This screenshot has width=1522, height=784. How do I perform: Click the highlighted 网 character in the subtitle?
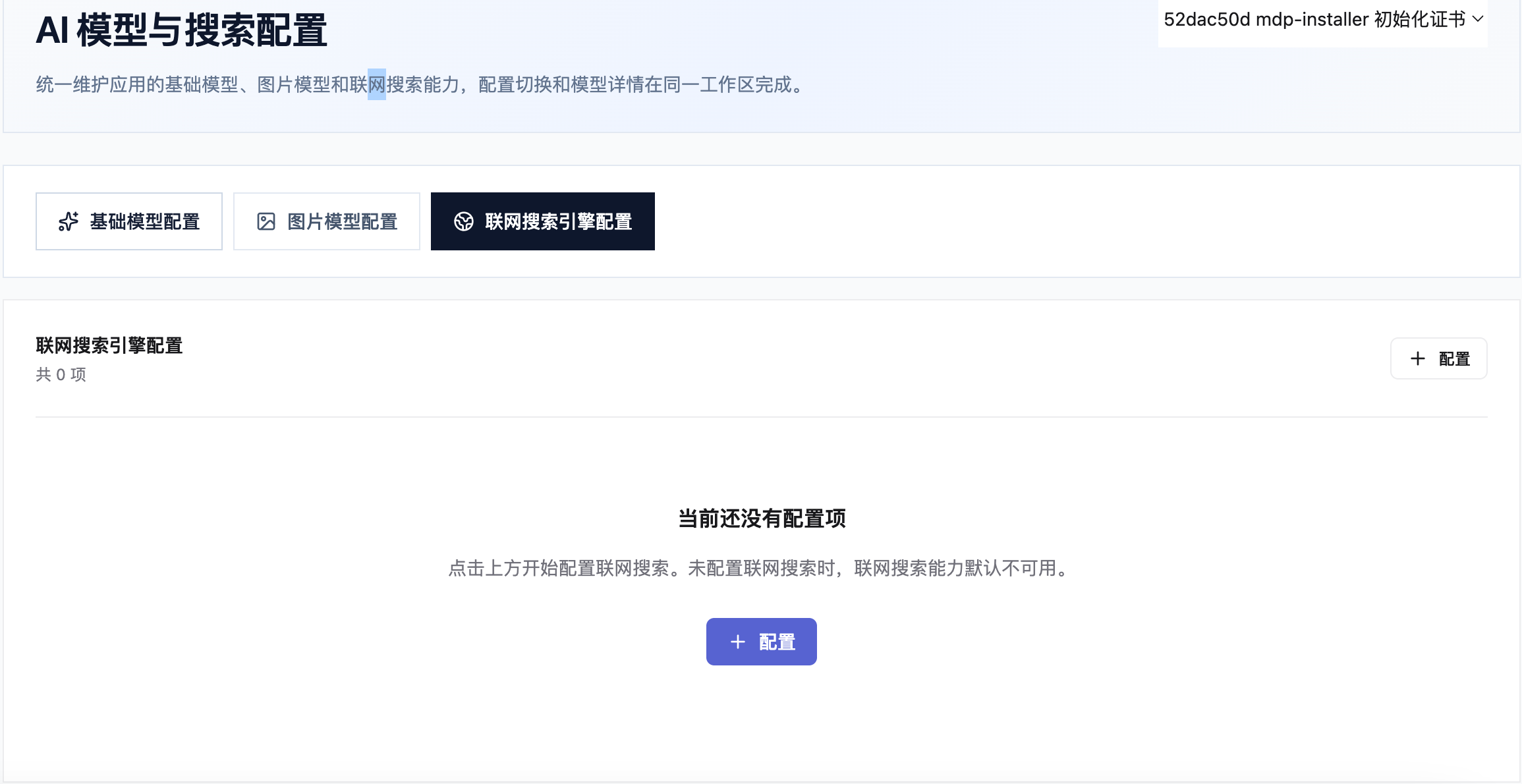(377, 84)
